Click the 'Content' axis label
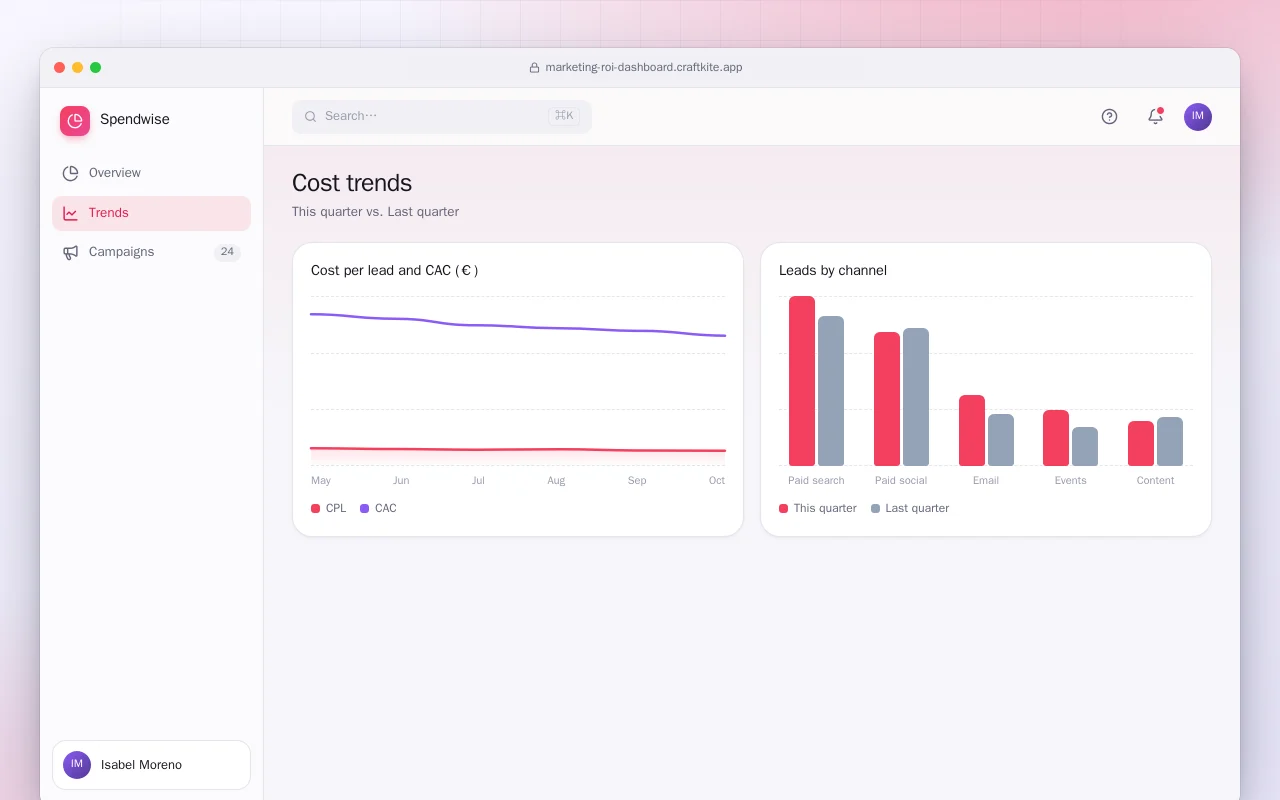Viewport: 1280px width, 800px height. pyautogui.click(x=1155, y=481)
